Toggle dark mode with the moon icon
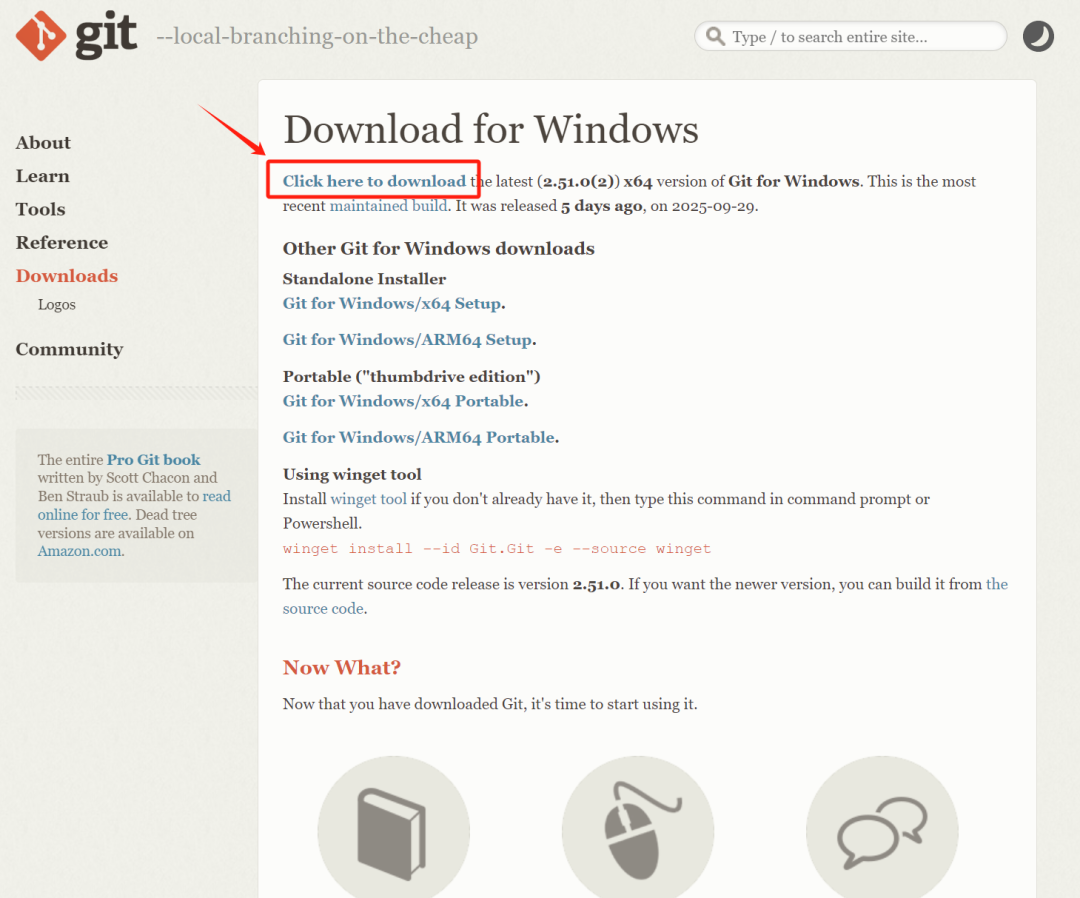Image resolution: width=1080 pixels, height=898 pixels. 1038,36
